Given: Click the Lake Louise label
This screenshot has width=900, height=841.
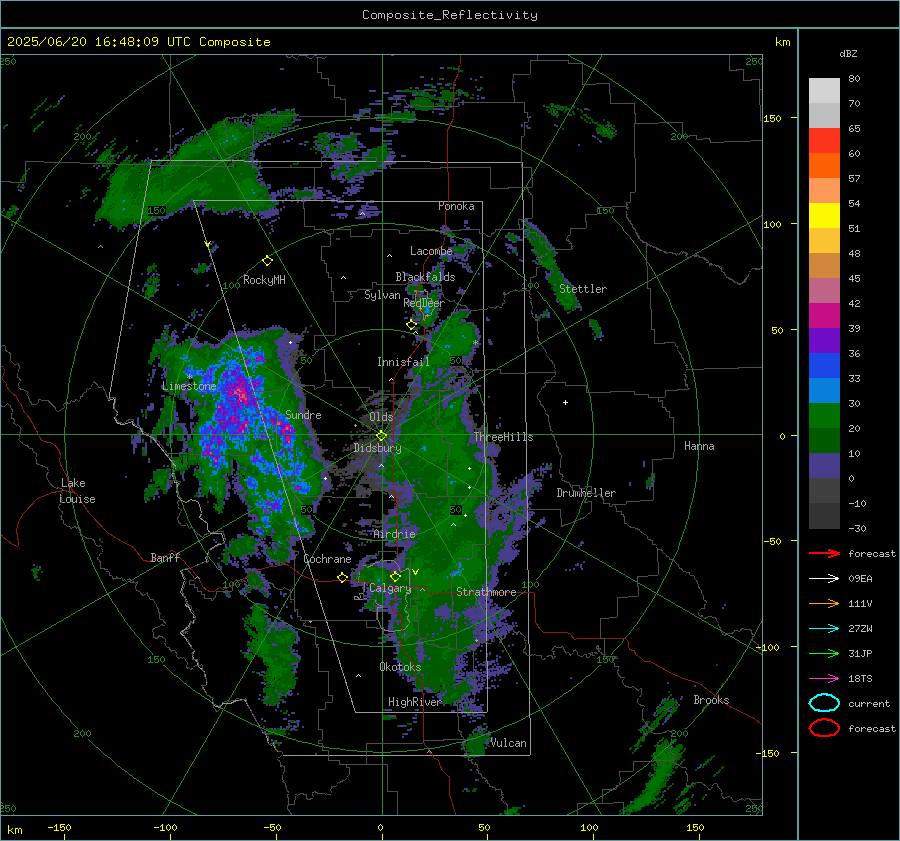Looking at the screenshot, I should 78,491.
